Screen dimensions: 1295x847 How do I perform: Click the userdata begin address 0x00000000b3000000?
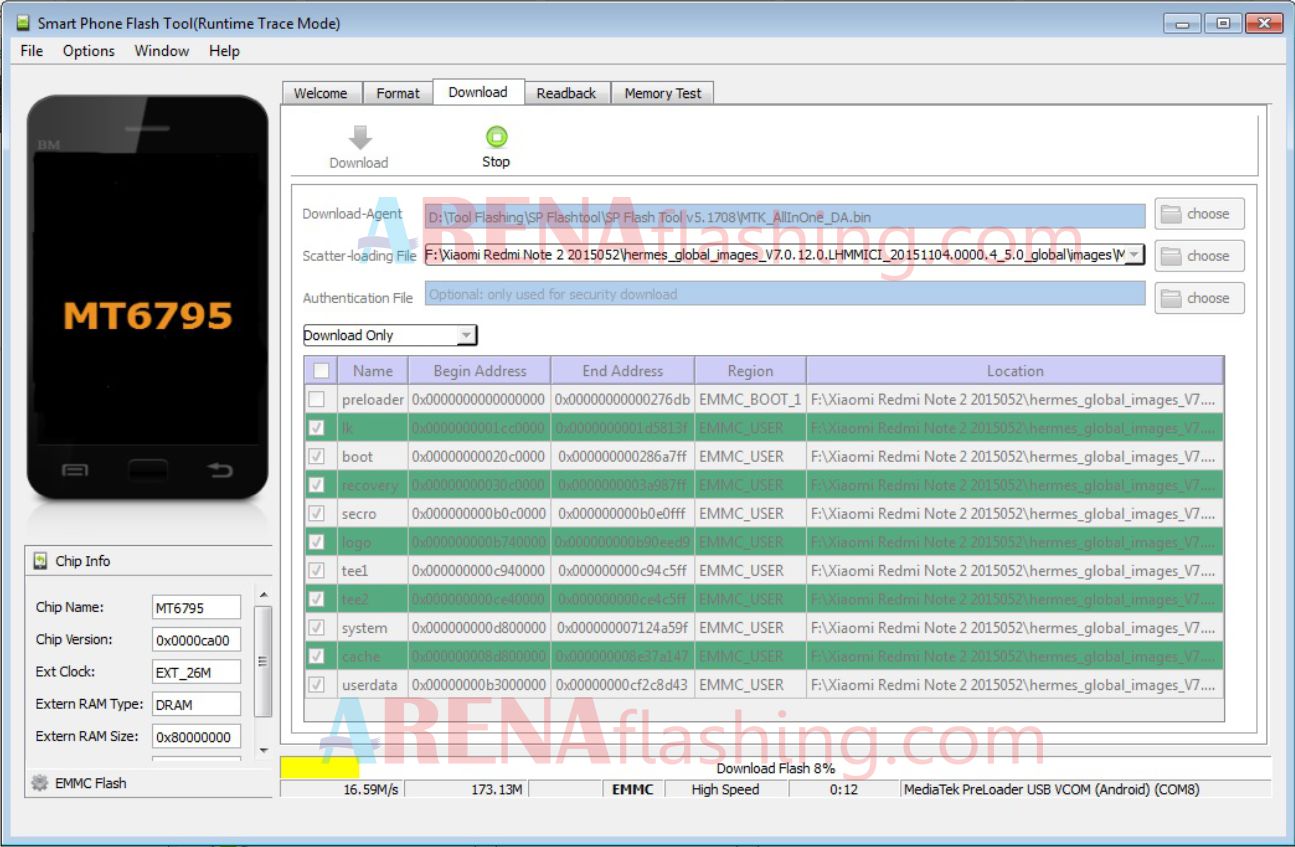point(480,685)
